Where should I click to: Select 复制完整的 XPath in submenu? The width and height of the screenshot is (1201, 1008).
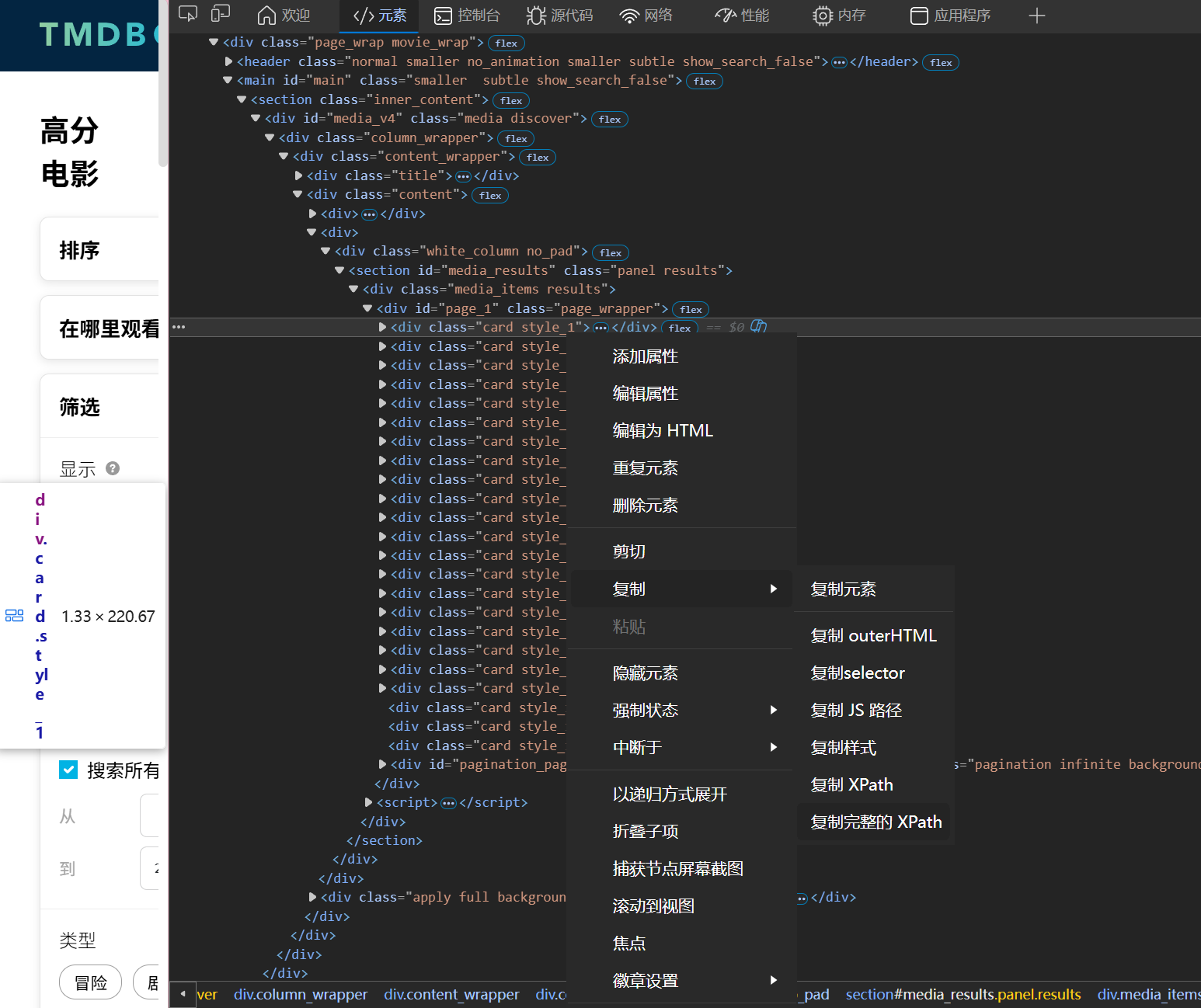pyautogui.click(x=875, y=822)
